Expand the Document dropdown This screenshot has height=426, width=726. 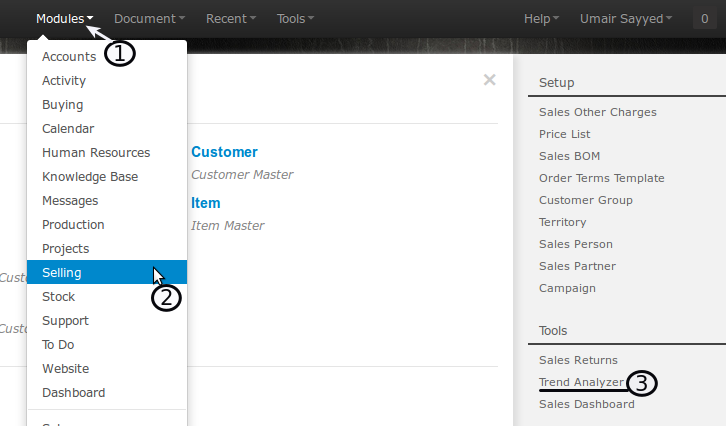(x=149, y=18)
